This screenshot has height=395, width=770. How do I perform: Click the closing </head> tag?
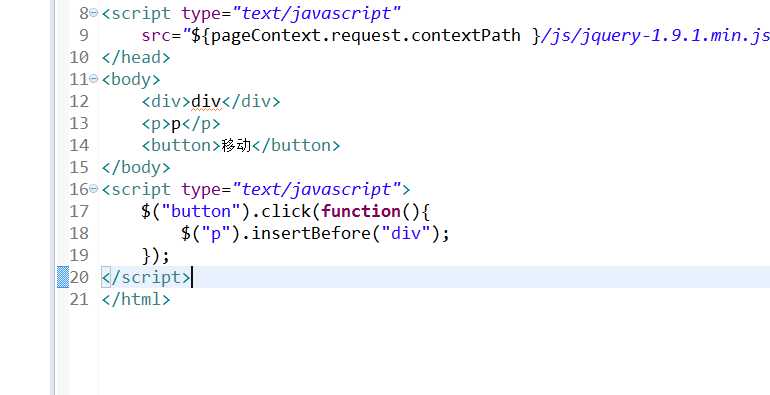click(136, 57)
